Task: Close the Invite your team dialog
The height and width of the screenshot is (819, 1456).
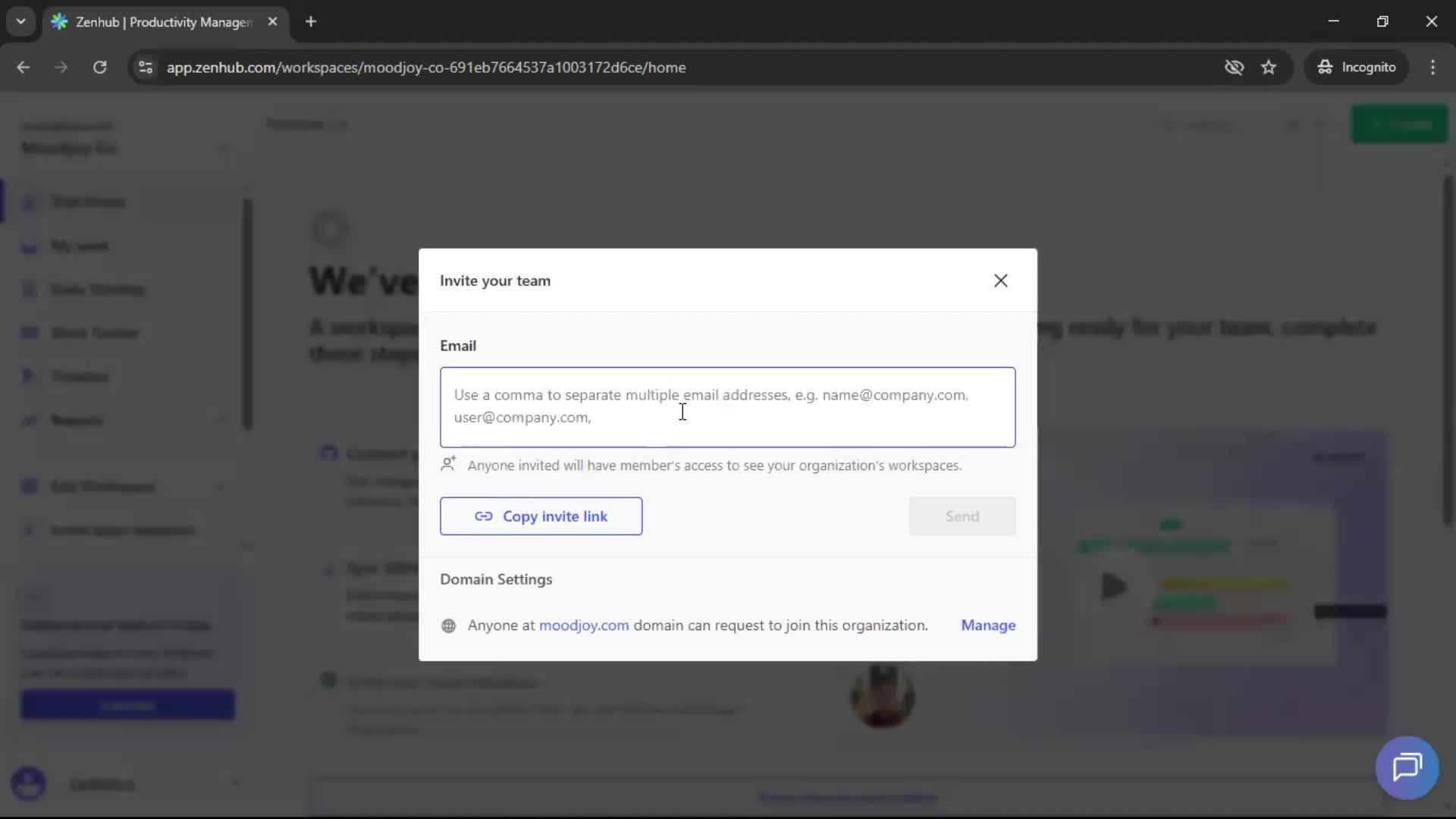Action: tap(1000, 280)
